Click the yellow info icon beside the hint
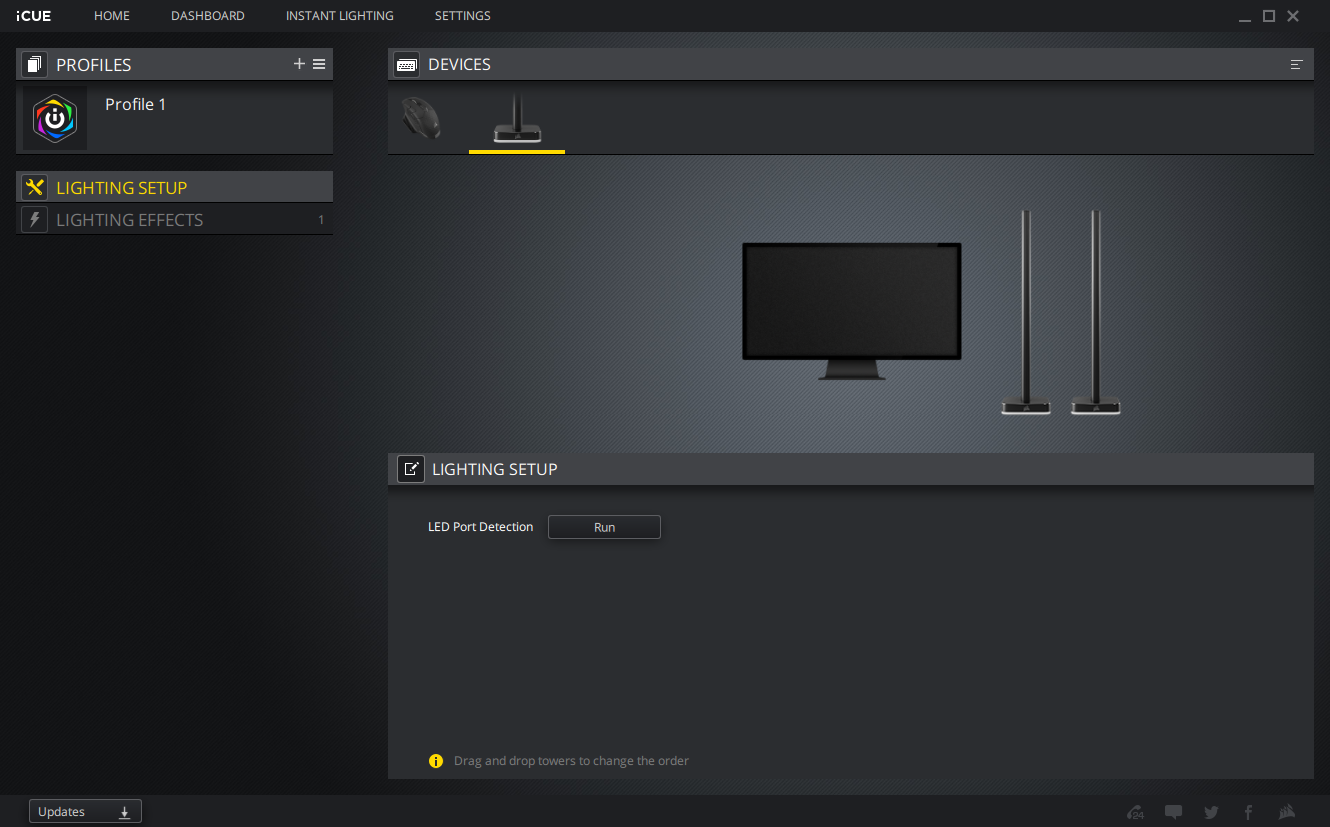1330x827 pixels. point(436,761)
